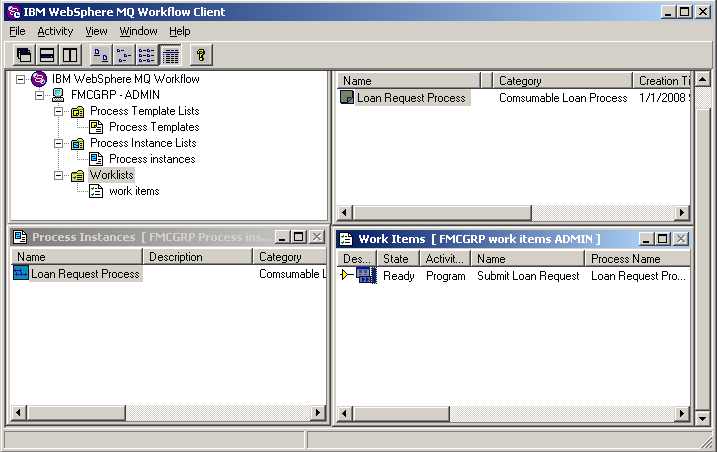Switch to Small Icons view
The height and width of the screenshot is (452, 717).
124,55
